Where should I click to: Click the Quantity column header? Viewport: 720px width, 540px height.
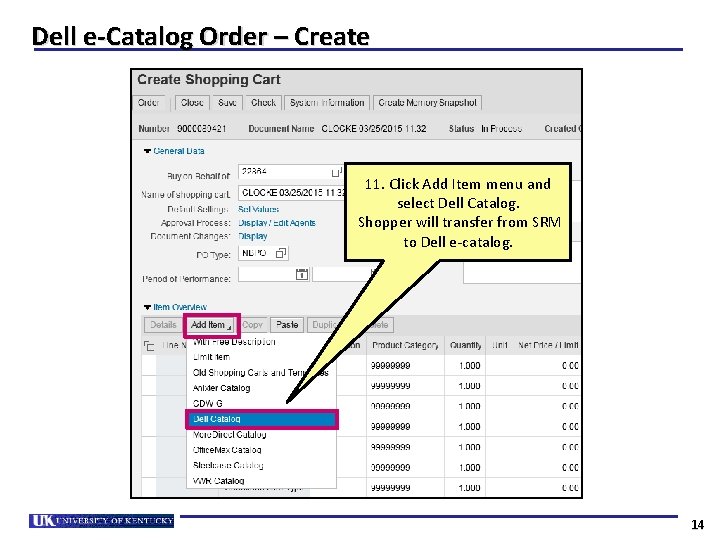click(465, 345)
